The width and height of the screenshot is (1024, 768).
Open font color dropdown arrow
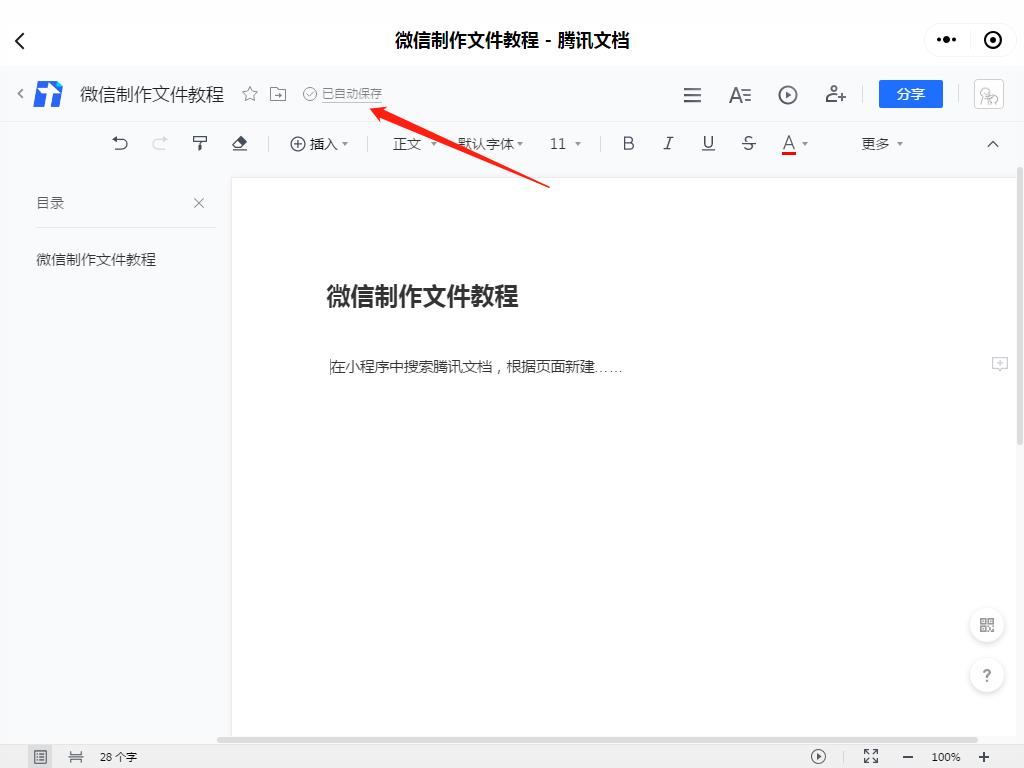pyautogui.click(x=805, y=144)
